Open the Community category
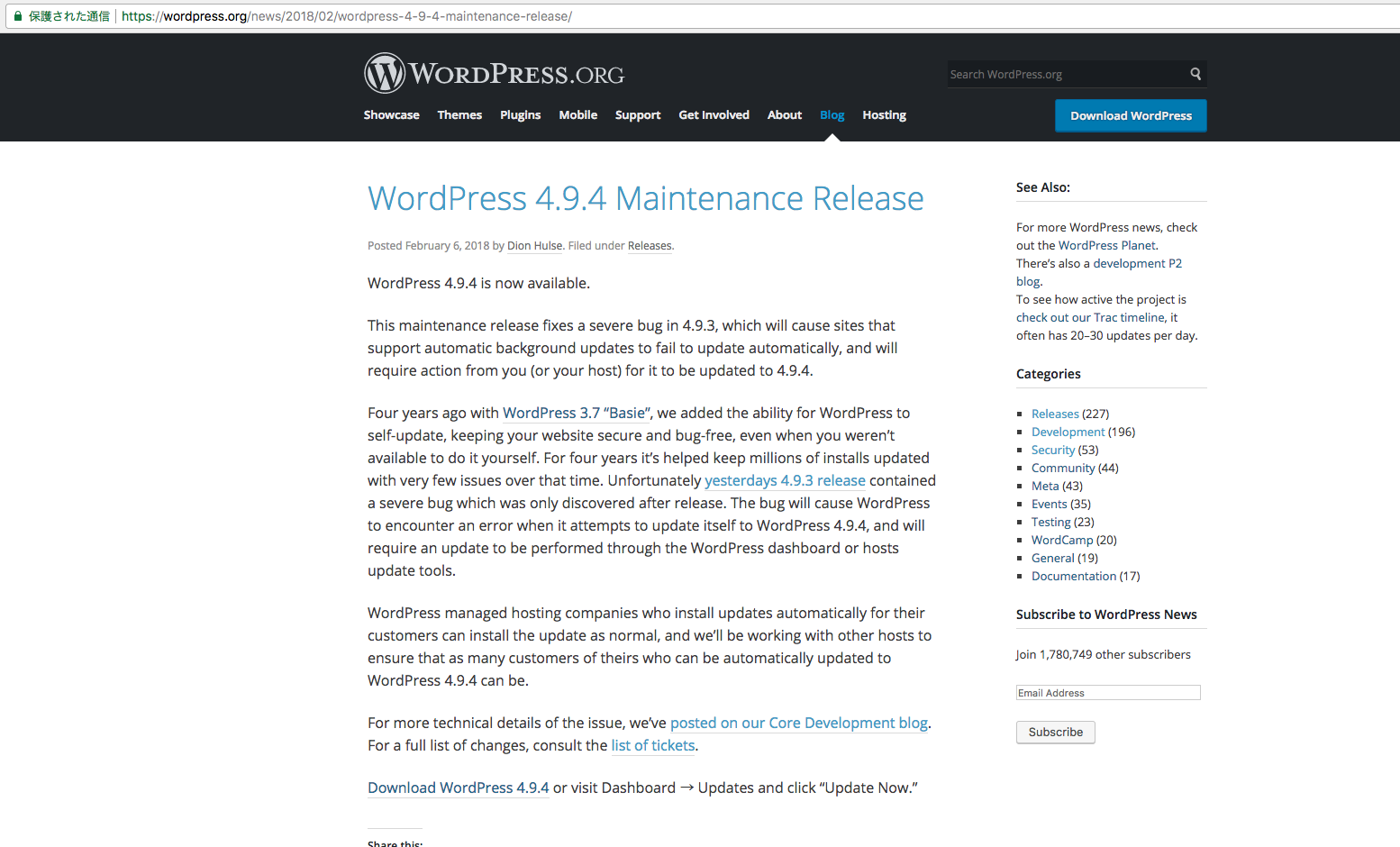Image resolution: width=1400 pixels, height=847 pixels. (x=1063, y=468)
